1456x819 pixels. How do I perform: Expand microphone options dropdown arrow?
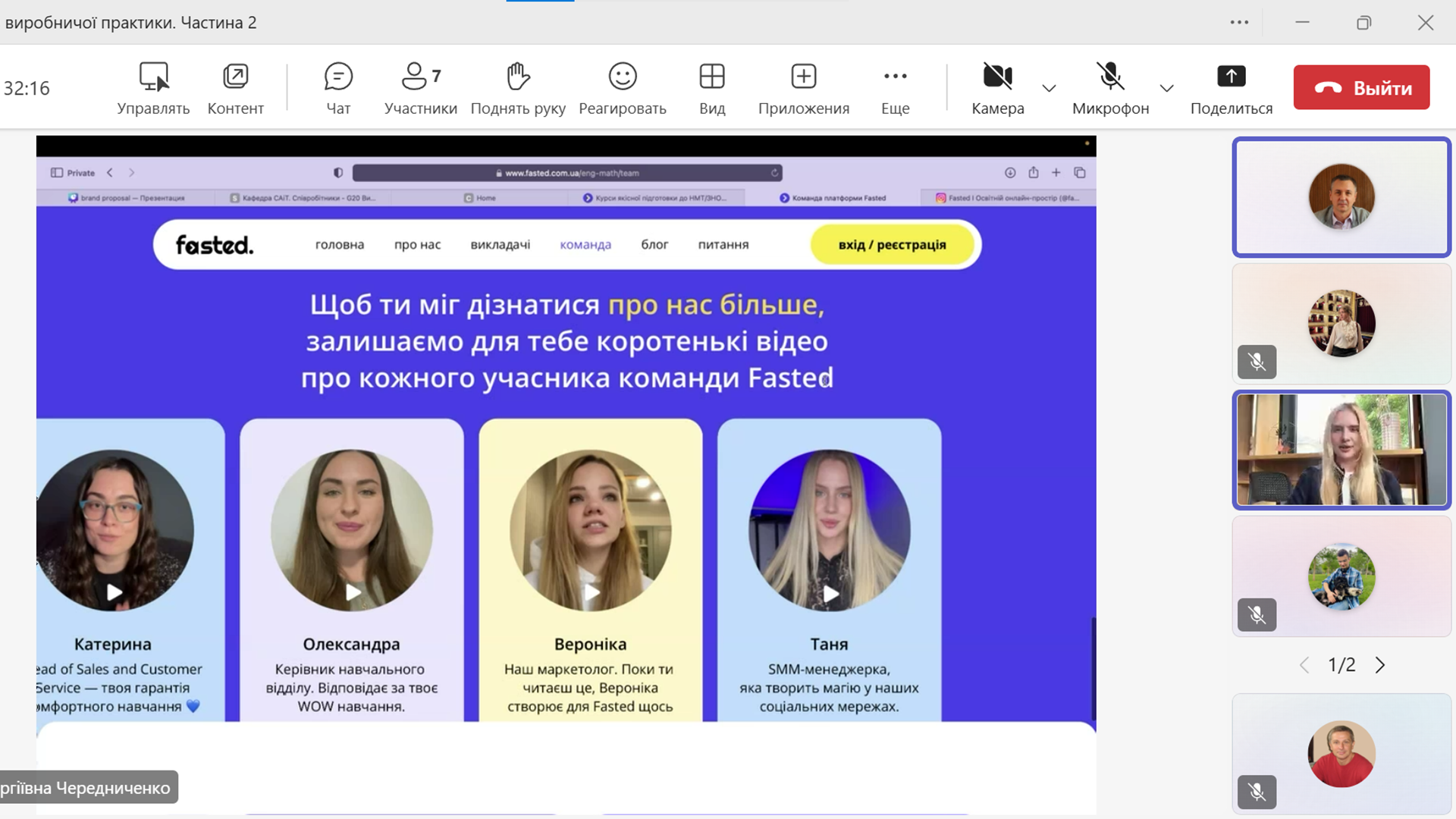(1167, 88)
